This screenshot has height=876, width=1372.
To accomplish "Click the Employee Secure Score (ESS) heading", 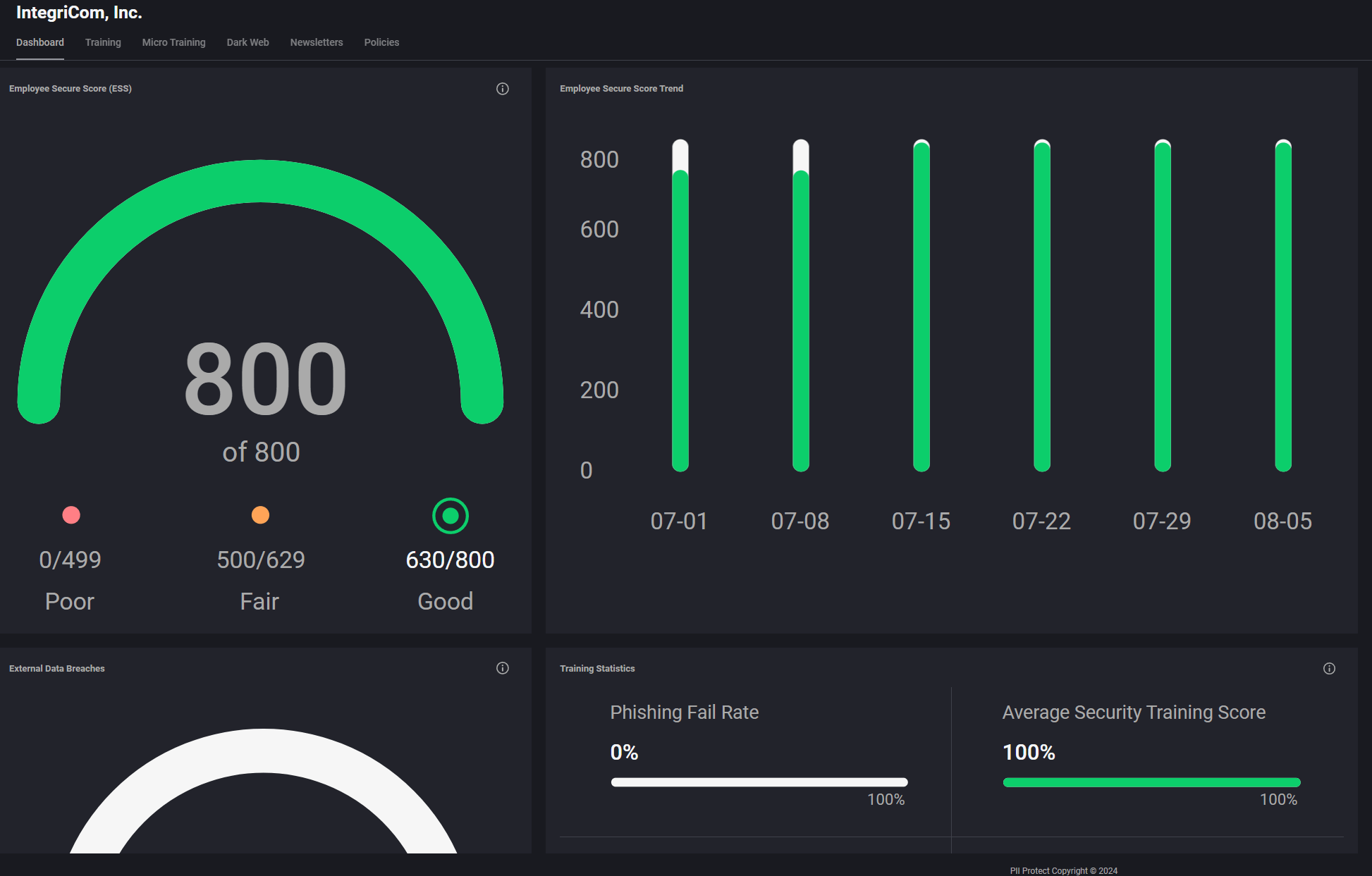I will (71, 89).
